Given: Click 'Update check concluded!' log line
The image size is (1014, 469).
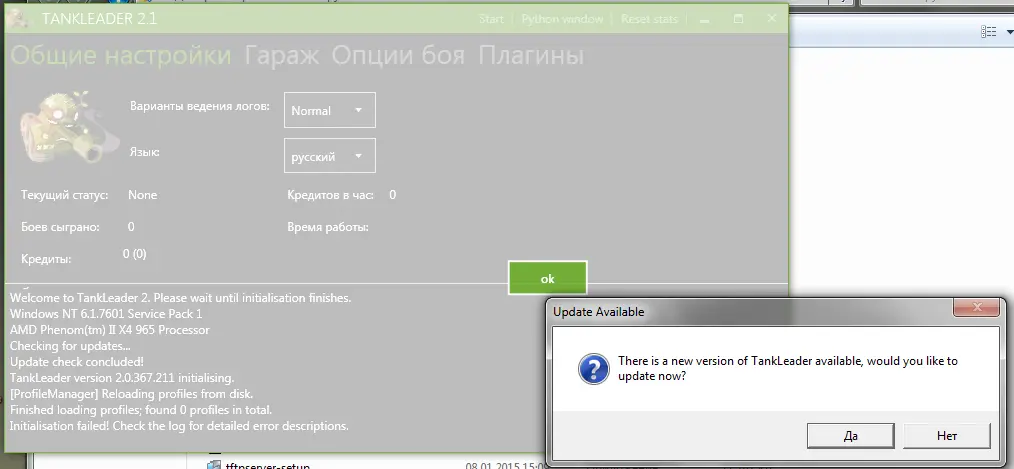Looking at the screenshot, I should click(x=77, y=362).
